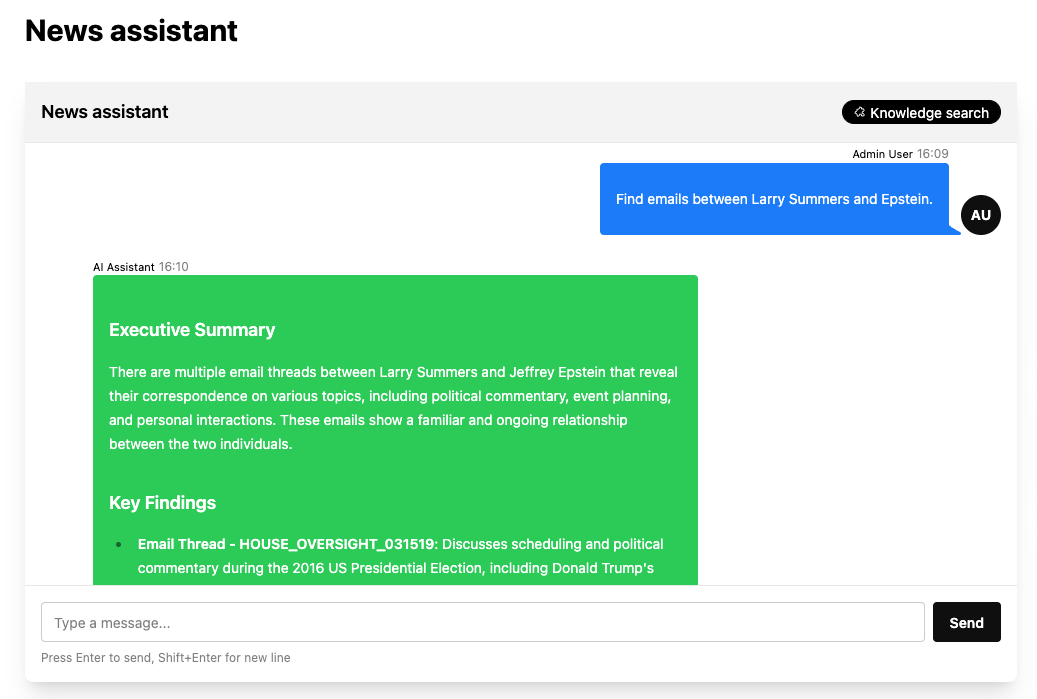This screenshot has width=1037, height=699.
Task: Click the News assistant page title
Action: (130, 30)
